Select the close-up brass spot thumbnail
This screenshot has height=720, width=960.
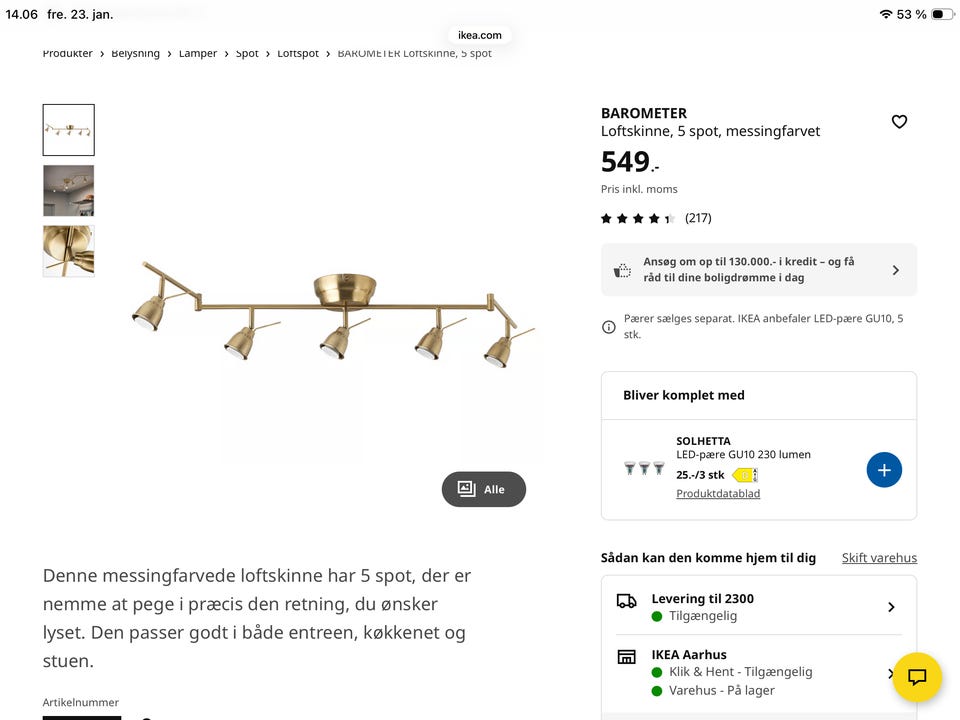68,250
